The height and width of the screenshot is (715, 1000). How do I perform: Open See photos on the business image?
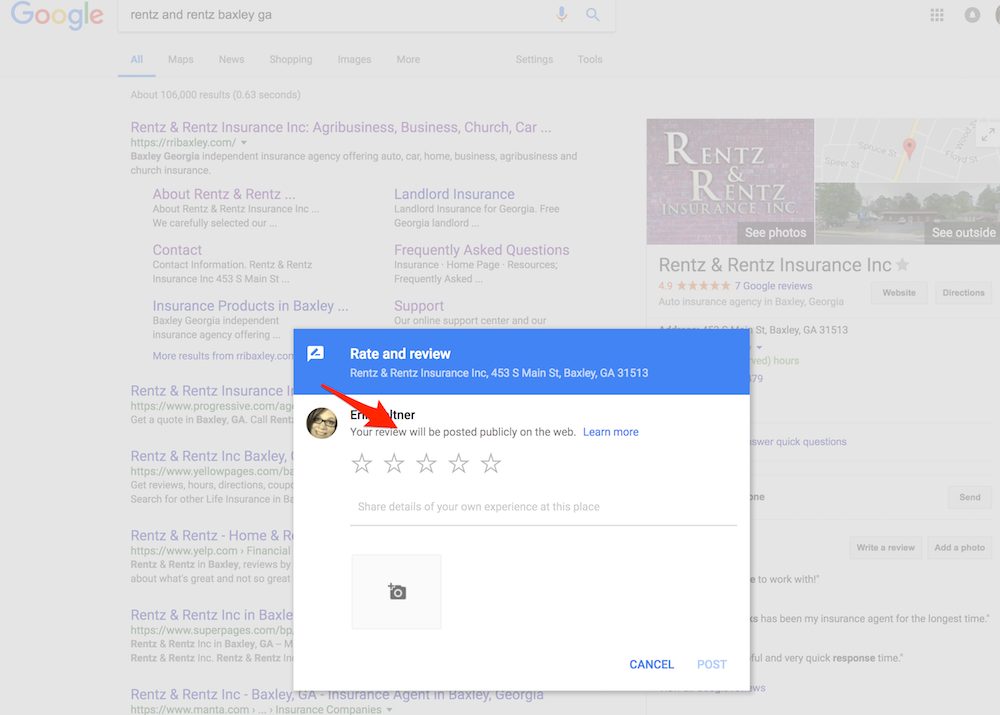(776, 233)
